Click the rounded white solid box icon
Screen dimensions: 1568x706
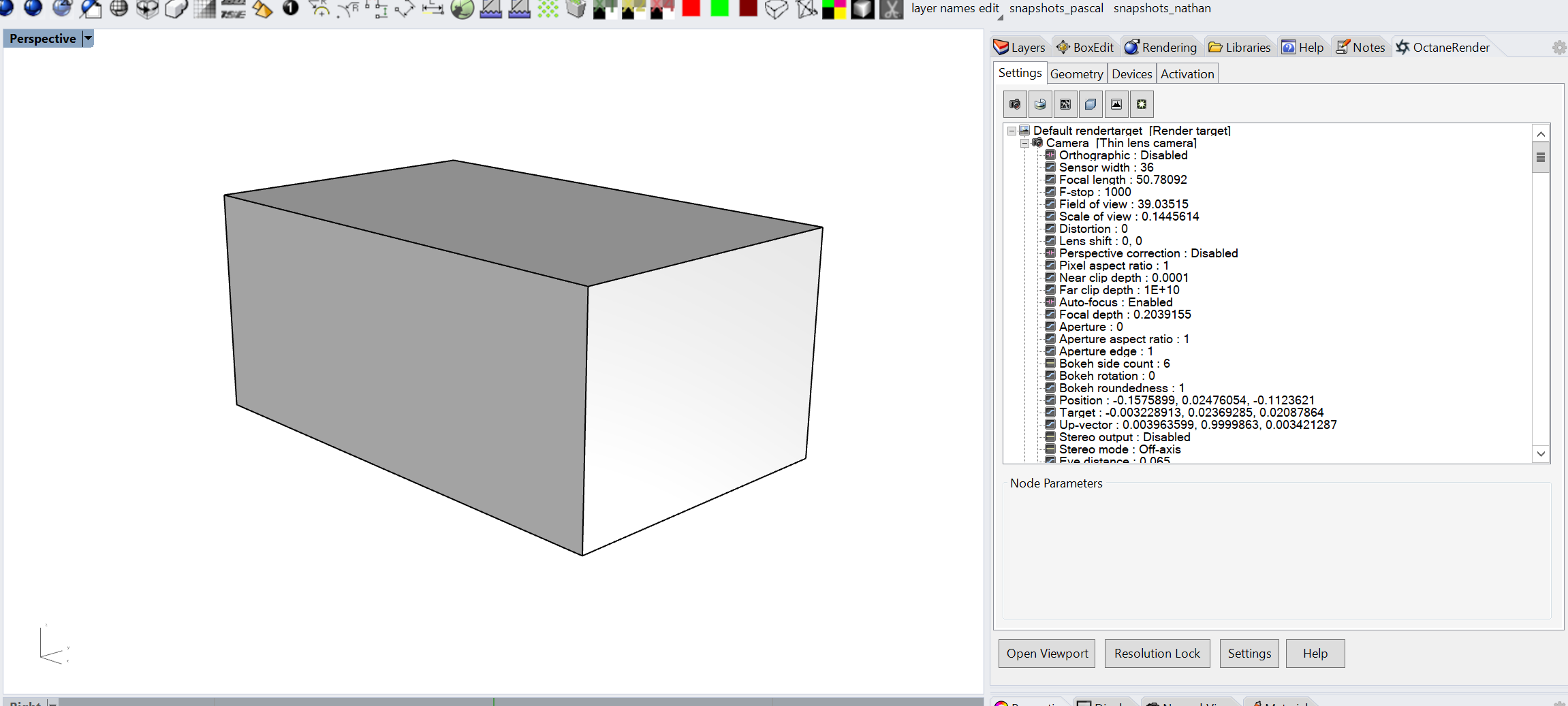(176, 8)
